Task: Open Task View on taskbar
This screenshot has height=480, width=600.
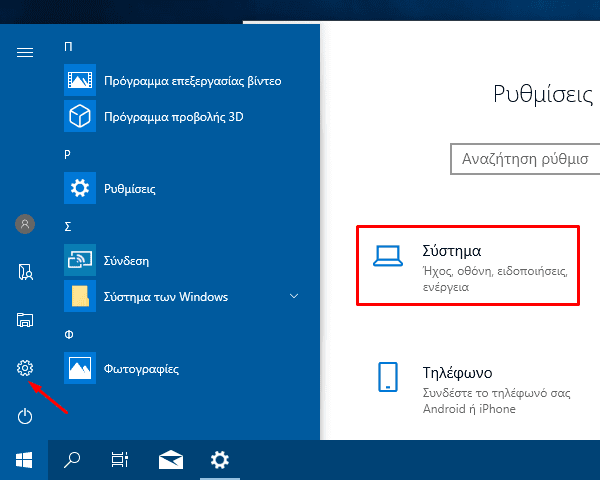Action: coord(119,460)
